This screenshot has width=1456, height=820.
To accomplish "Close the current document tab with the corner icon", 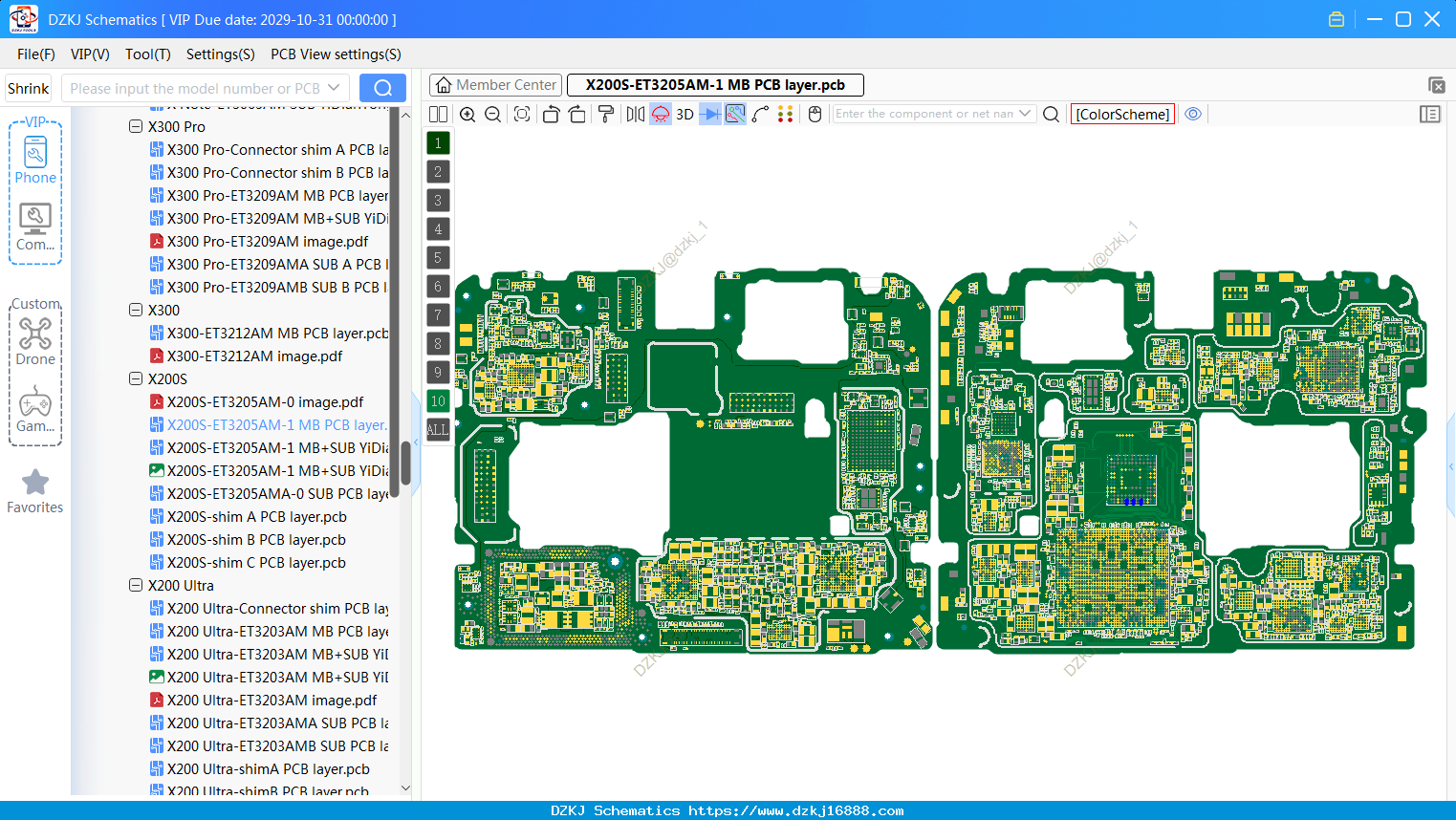I will pyautogui.click(x=1436, y=85).
